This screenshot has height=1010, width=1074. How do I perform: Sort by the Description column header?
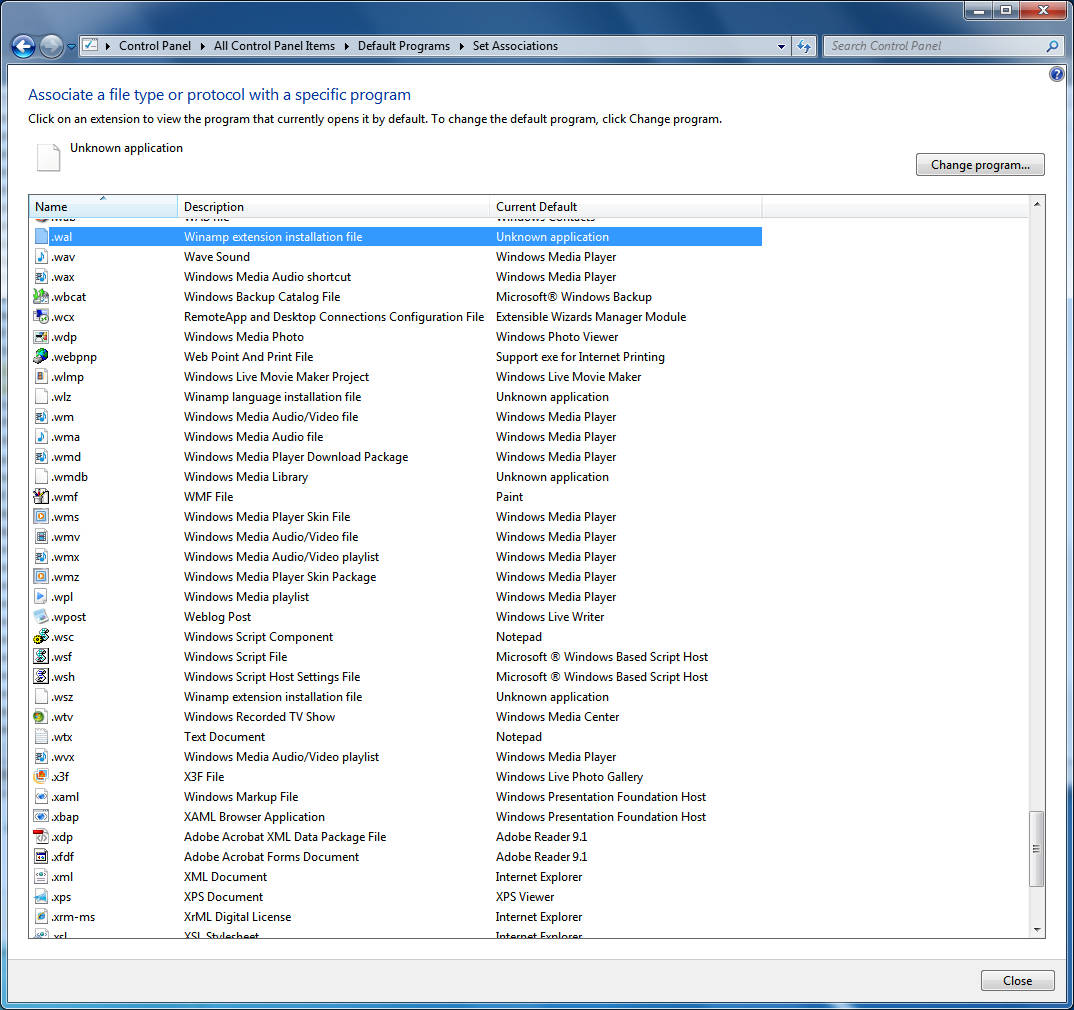(x=333, y=206)
